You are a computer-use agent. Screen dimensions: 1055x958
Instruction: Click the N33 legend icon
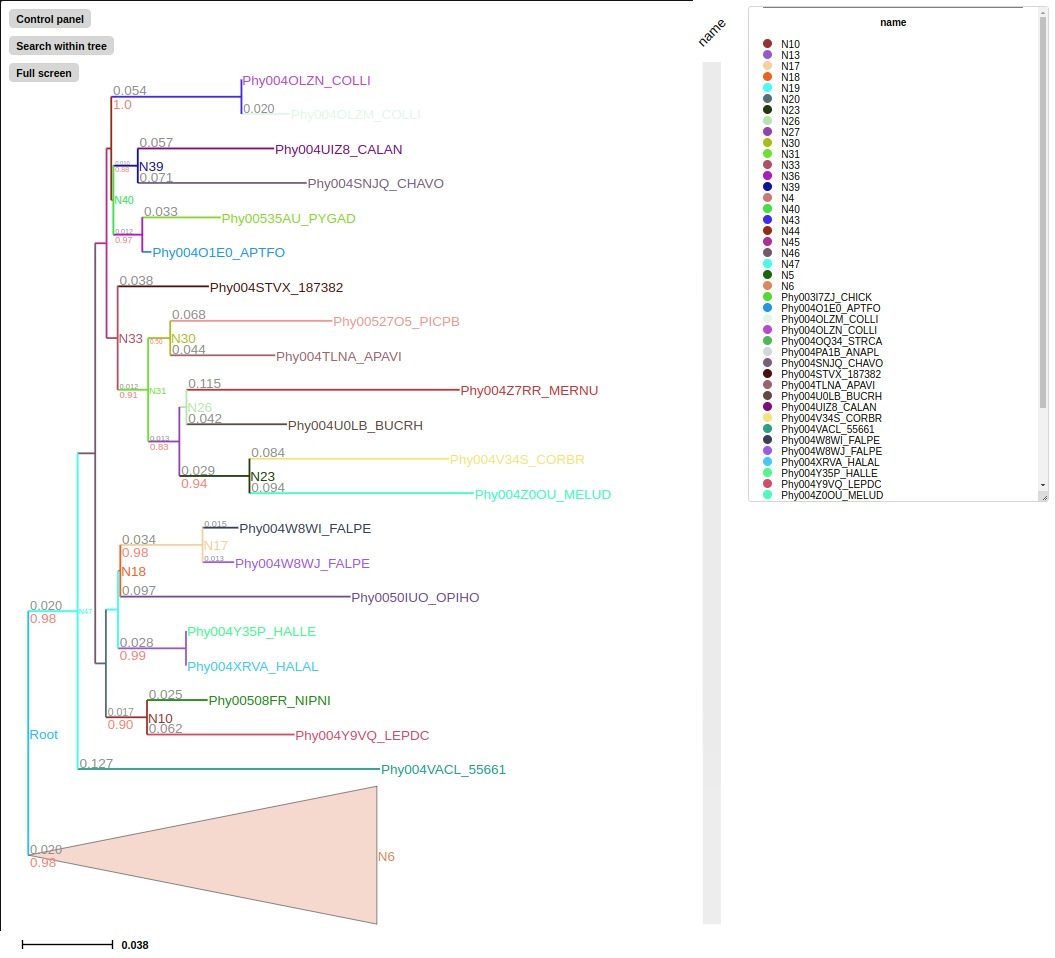pos(766,165)
